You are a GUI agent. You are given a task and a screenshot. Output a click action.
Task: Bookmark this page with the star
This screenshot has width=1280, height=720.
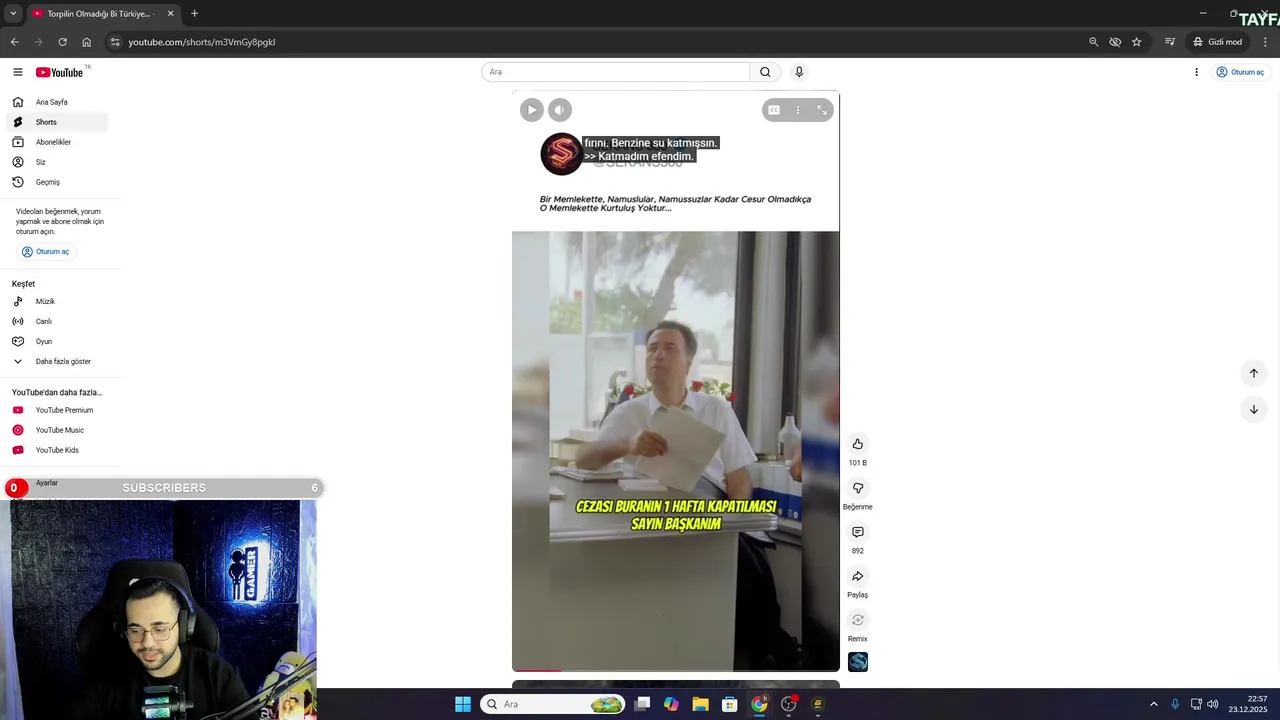[1137, 42]
